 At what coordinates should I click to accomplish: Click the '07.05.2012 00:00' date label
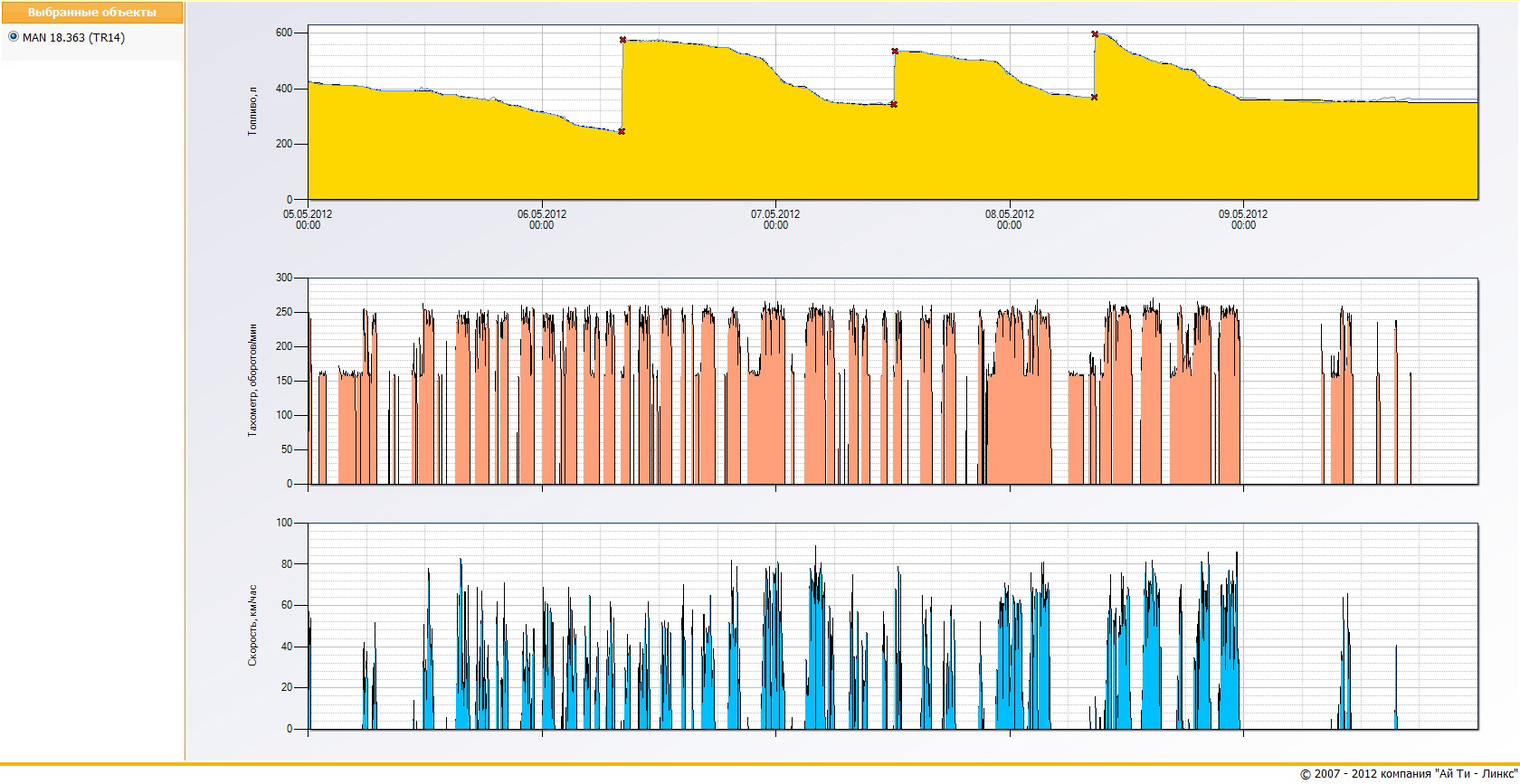[775, 220]
